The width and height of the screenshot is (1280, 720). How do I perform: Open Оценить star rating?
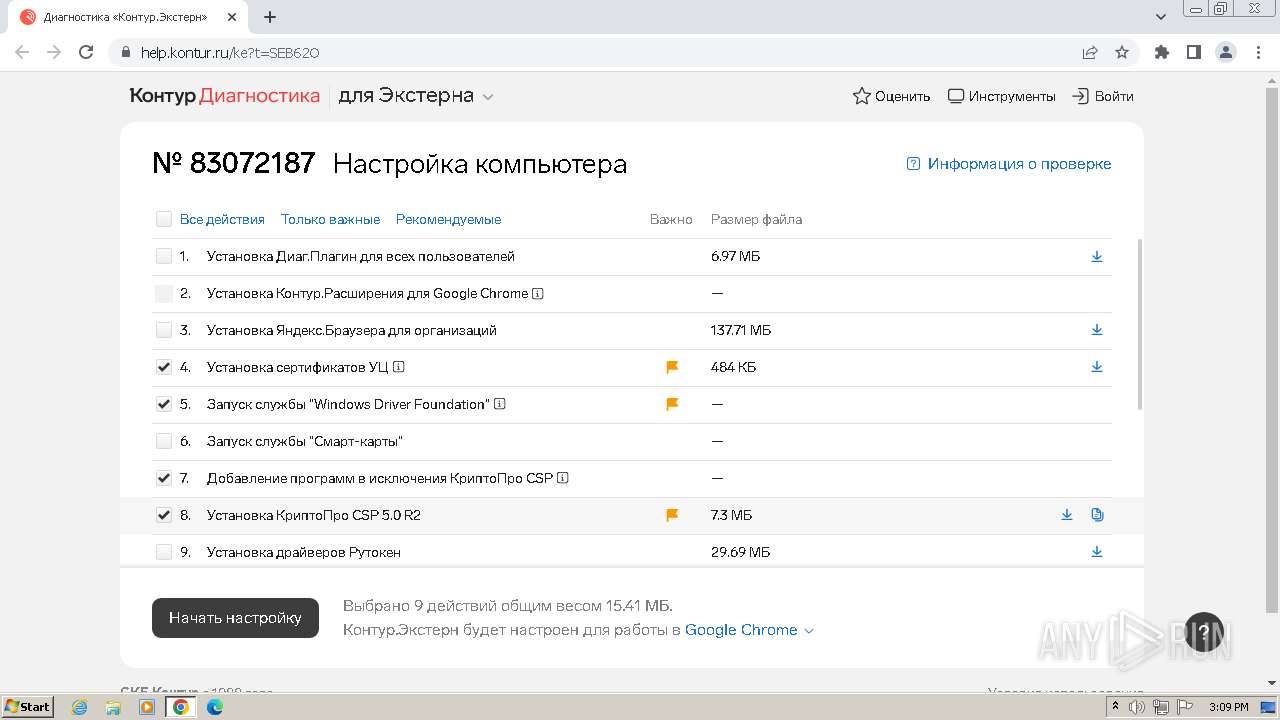pyautogui.click(x=891, y=96)
